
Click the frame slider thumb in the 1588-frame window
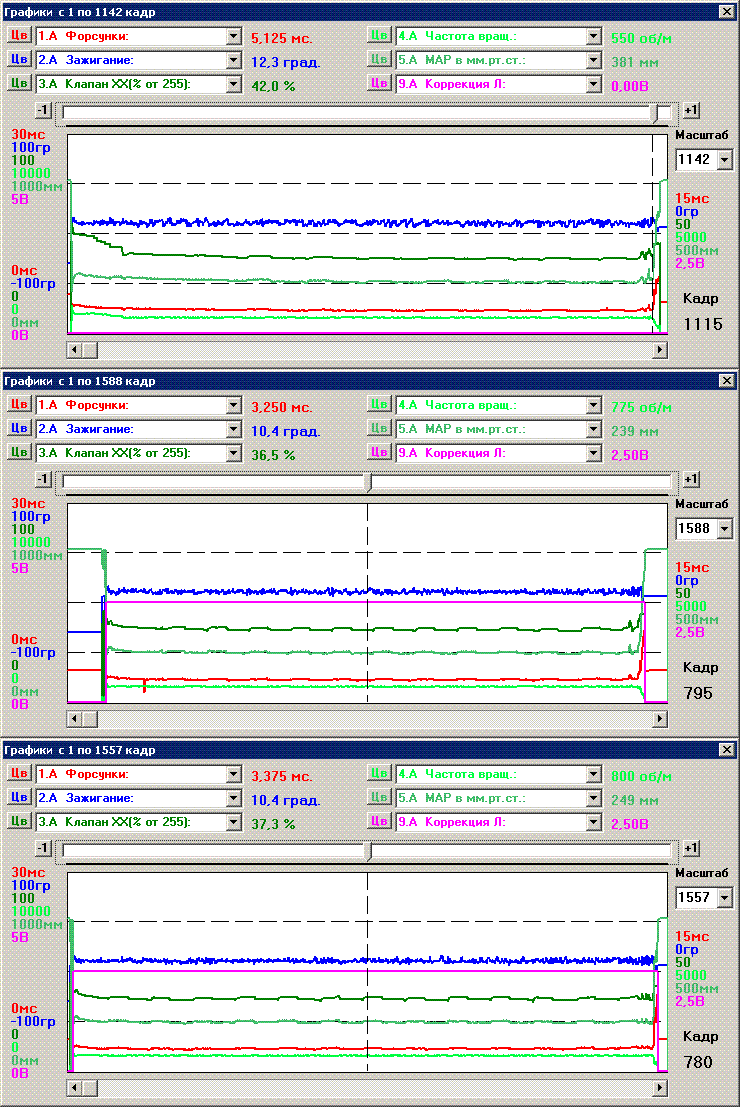369,481
